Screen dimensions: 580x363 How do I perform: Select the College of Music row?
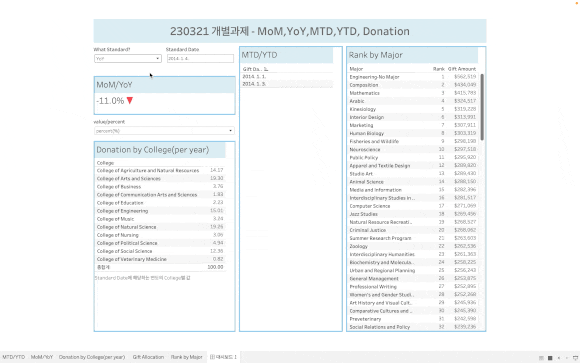pyautogui.click(x=160, y=219)
